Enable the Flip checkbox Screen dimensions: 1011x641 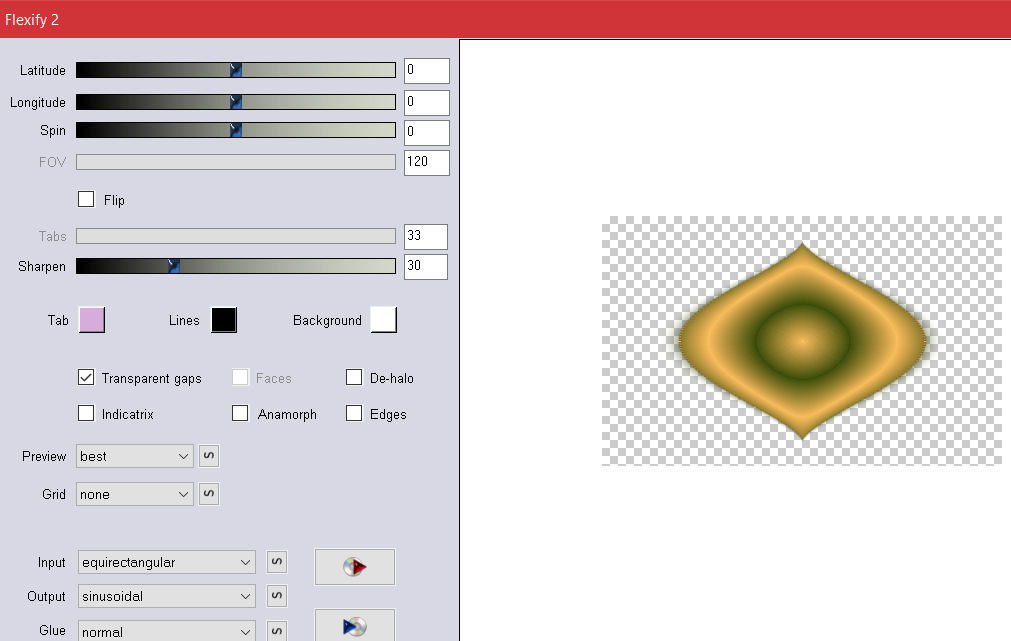(86, 199)
